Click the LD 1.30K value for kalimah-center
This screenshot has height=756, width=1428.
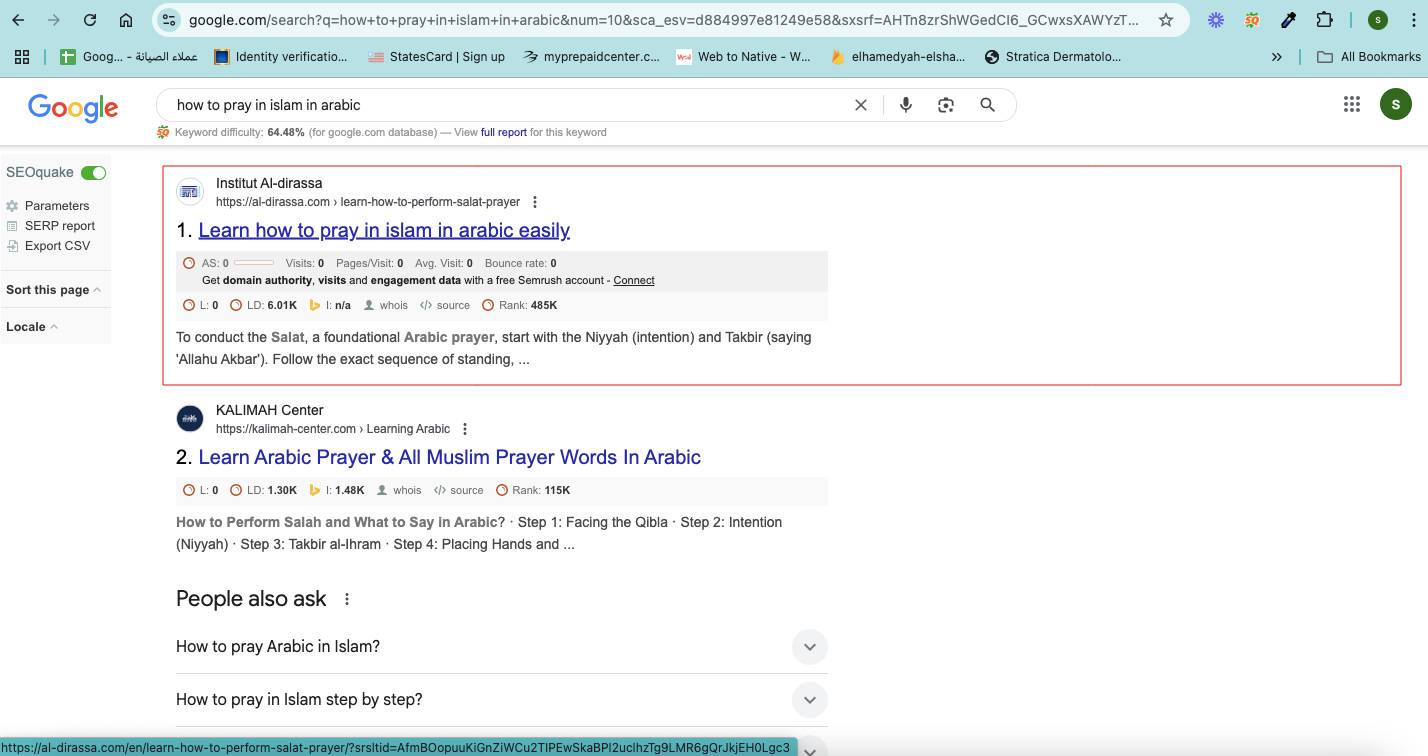tap(282, 490)
